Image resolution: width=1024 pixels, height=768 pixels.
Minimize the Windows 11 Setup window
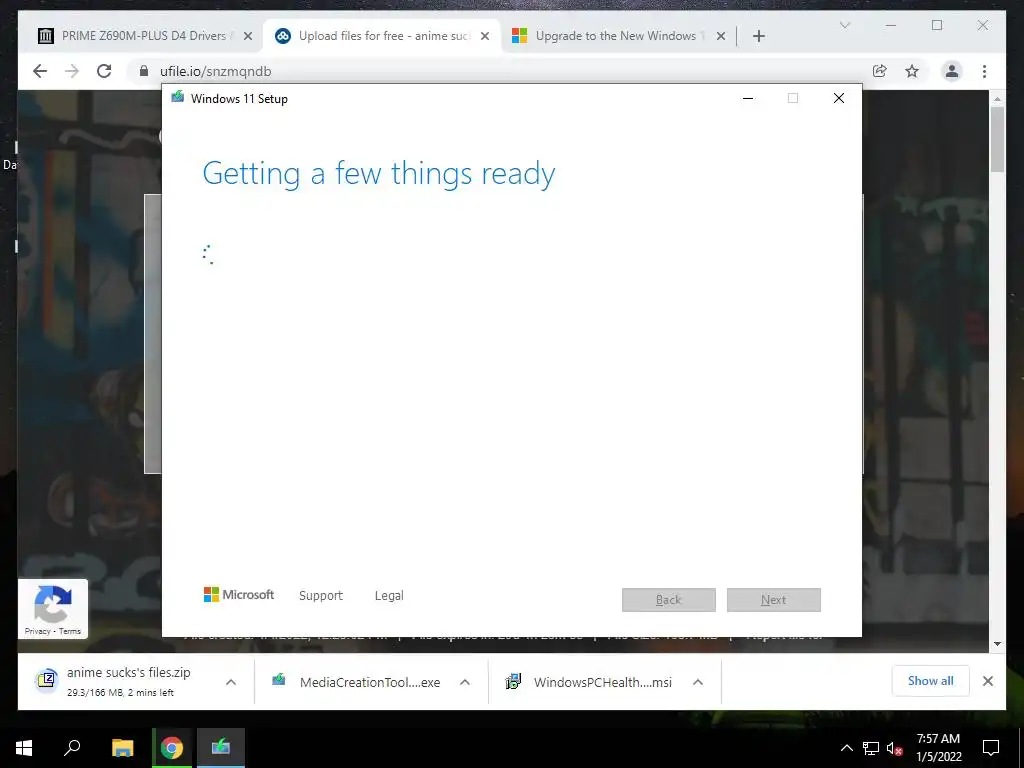pos(748,98)
